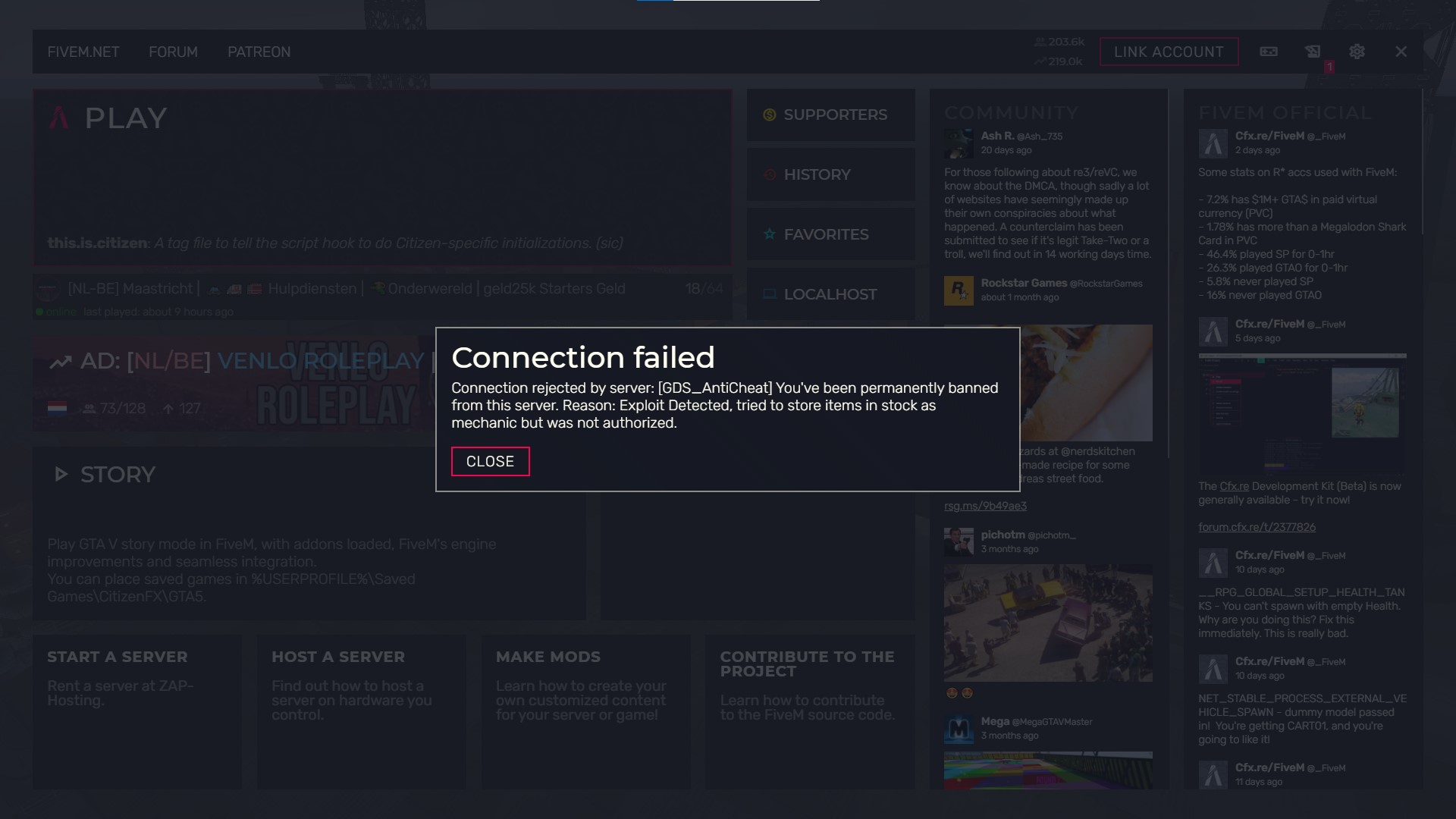Open the MAKE MODS card
This screenshot has width=1456, height=819.
click(x=585, y=712)
